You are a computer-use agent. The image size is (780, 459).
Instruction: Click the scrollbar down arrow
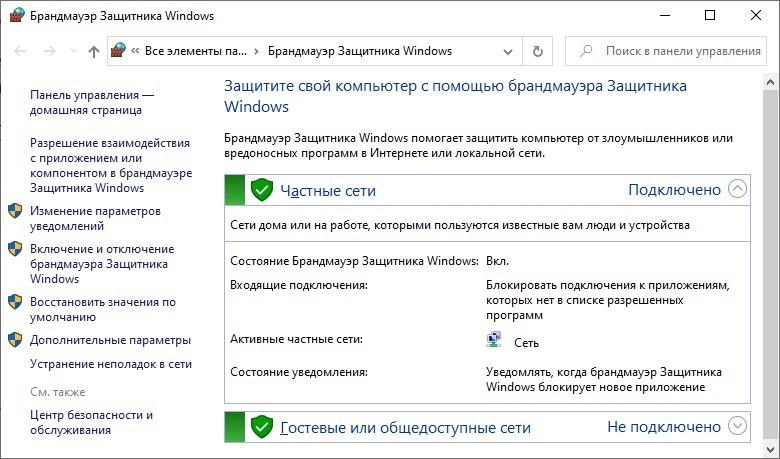(x=771, y=449)
